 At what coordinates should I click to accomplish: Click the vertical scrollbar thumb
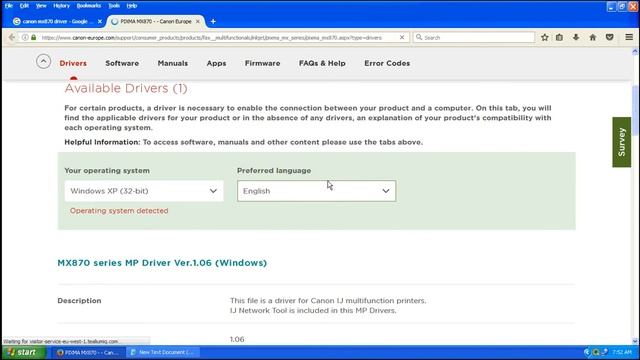(635, 110)
